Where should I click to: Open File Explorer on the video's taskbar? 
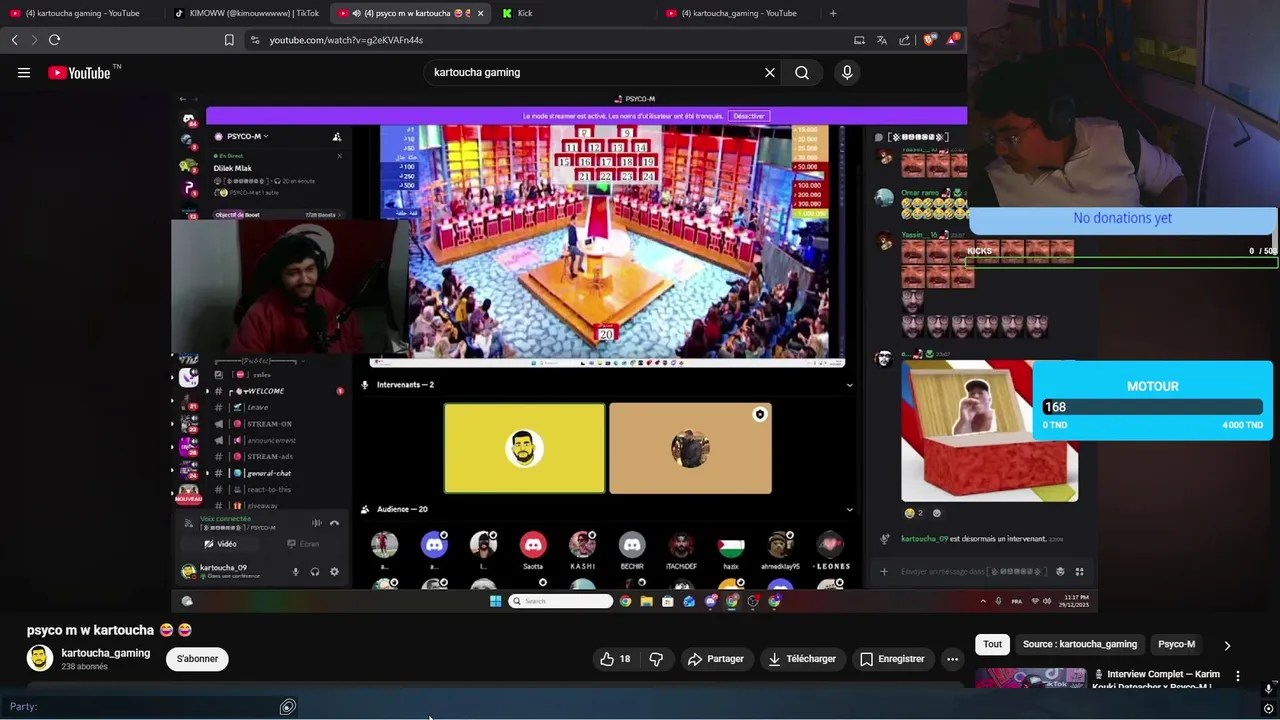tap(646, 601)
